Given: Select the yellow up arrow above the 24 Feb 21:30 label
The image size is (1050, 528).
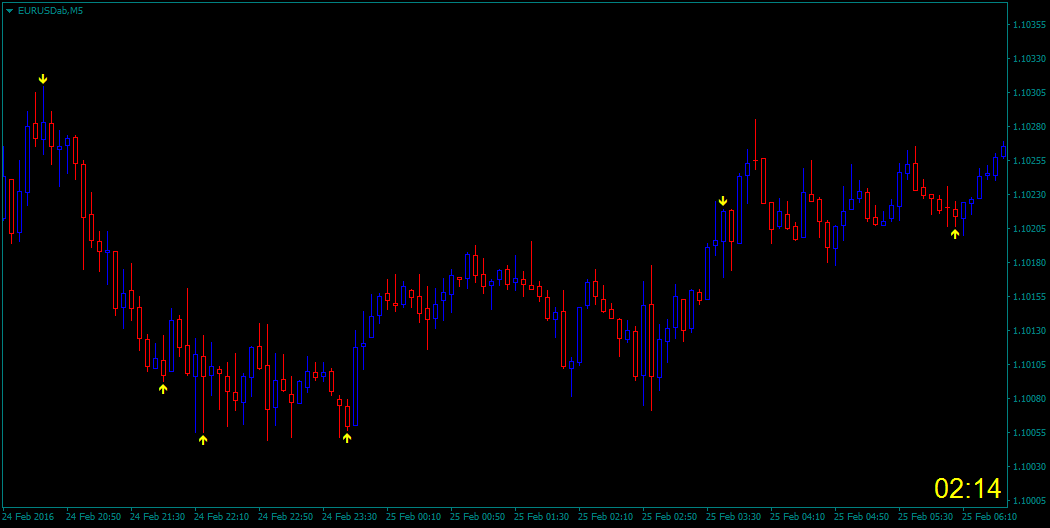Looking at the screenshot, I should (163, 388).
